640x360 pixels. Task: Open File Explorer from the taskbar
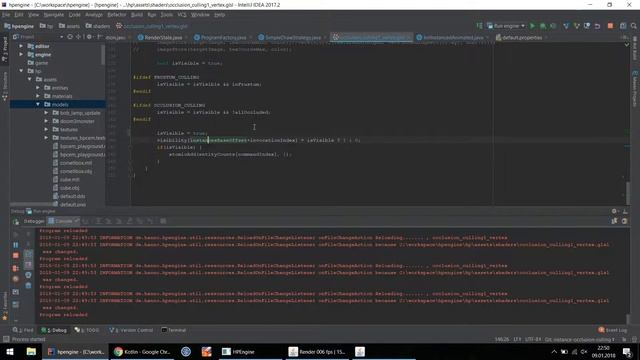tap(31, 351)
